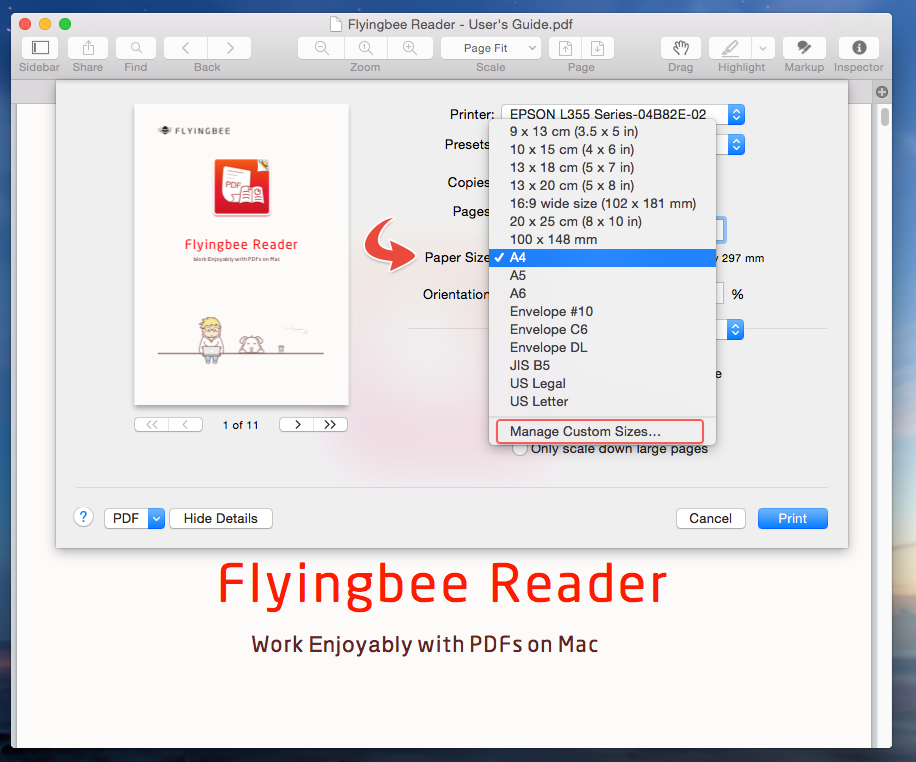This screenshot has height=762, width=916.
Task: Open Manage Custom Sizes…
Action: click(x=602, y=431)
